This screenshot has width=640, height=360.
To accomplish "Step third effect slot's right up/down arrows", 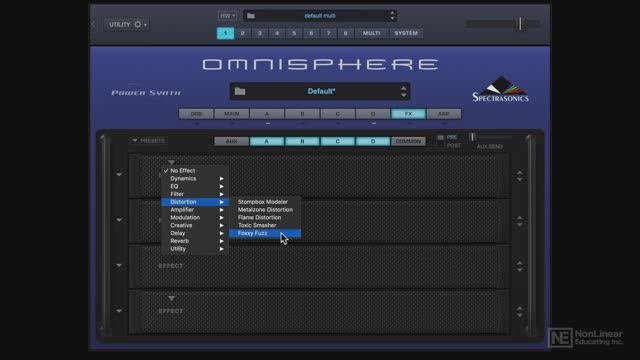I will tap(520, 267).
